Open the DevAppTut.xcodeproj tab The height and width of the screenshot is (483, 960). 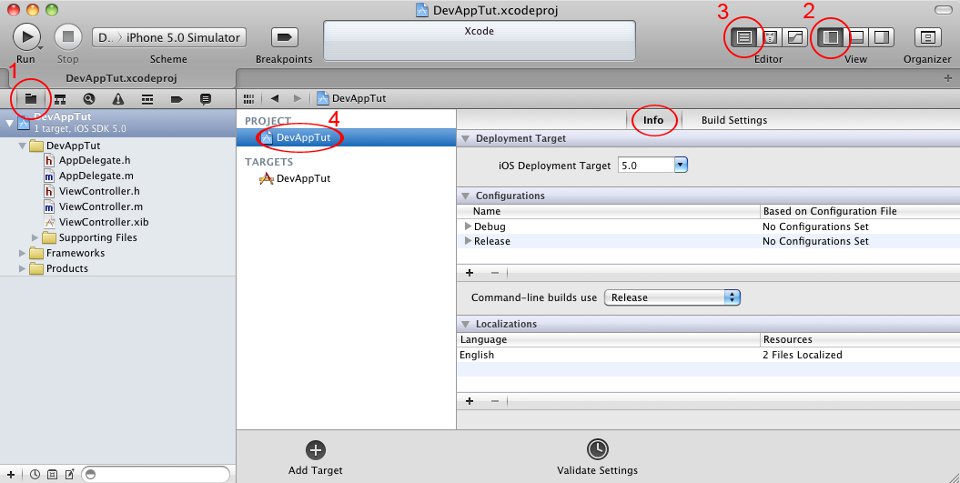tap(121, 78)
